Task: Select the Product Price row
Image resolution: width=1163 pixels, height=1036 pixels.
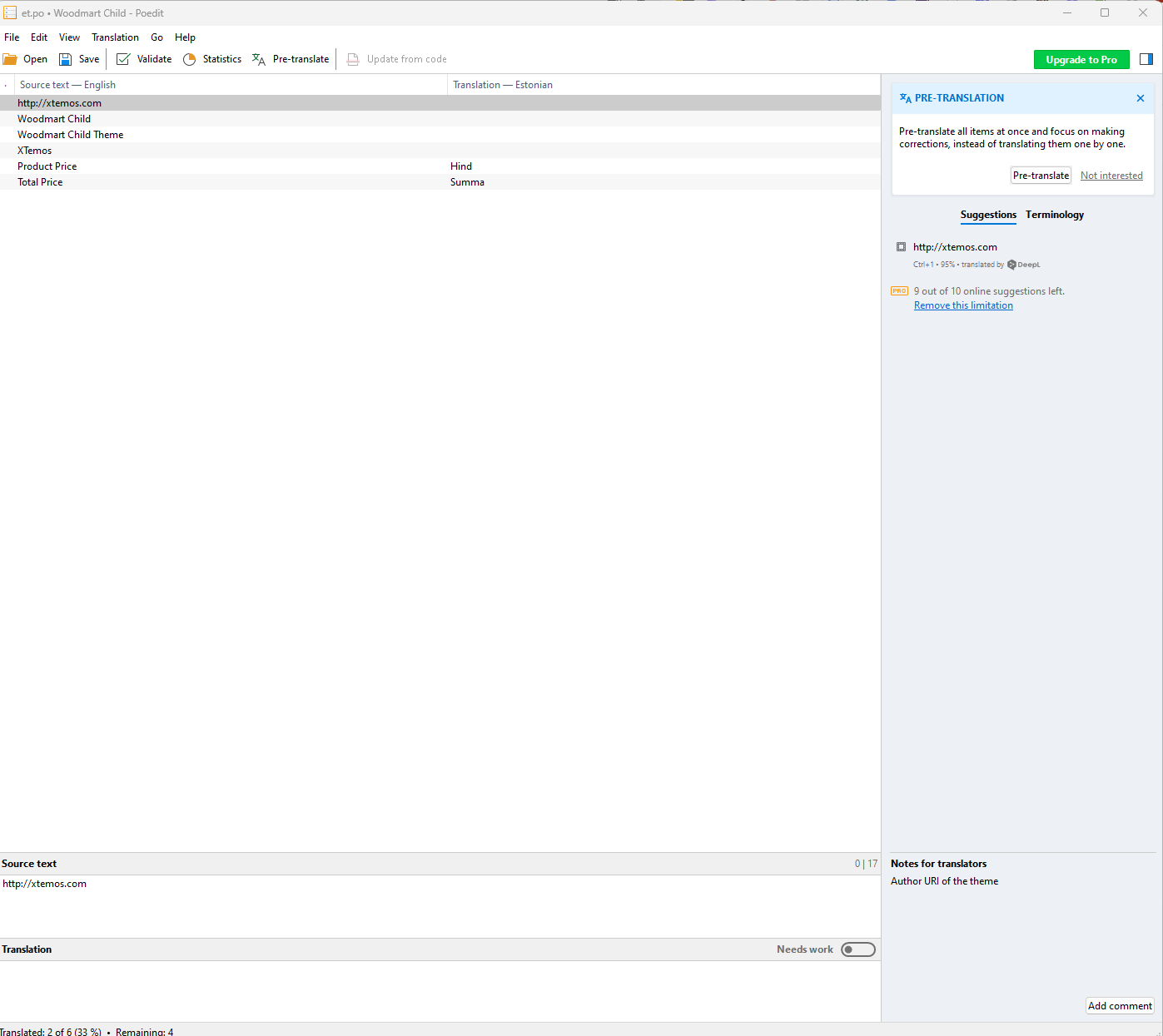Action: coord(440,166)
